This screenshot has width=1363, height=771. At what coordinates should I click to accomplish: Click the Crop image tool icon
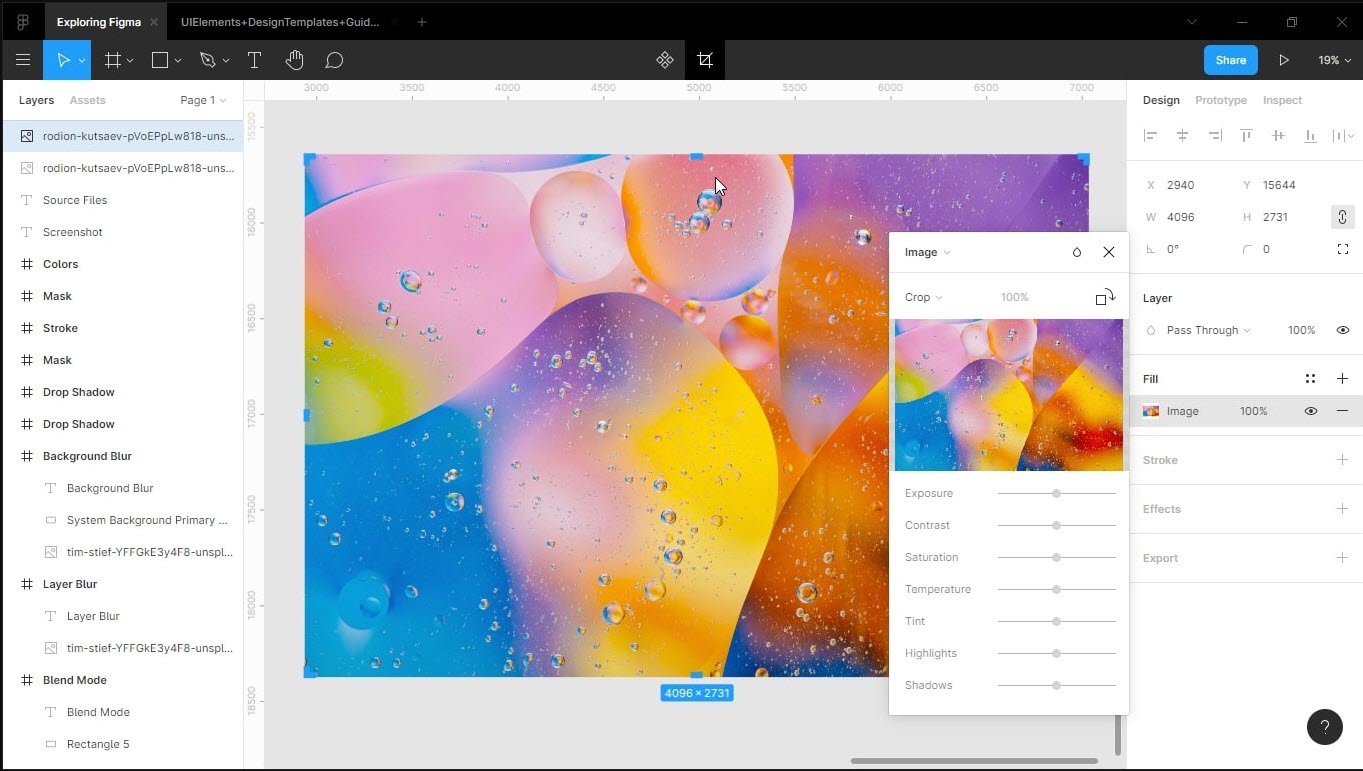[705, 60]
